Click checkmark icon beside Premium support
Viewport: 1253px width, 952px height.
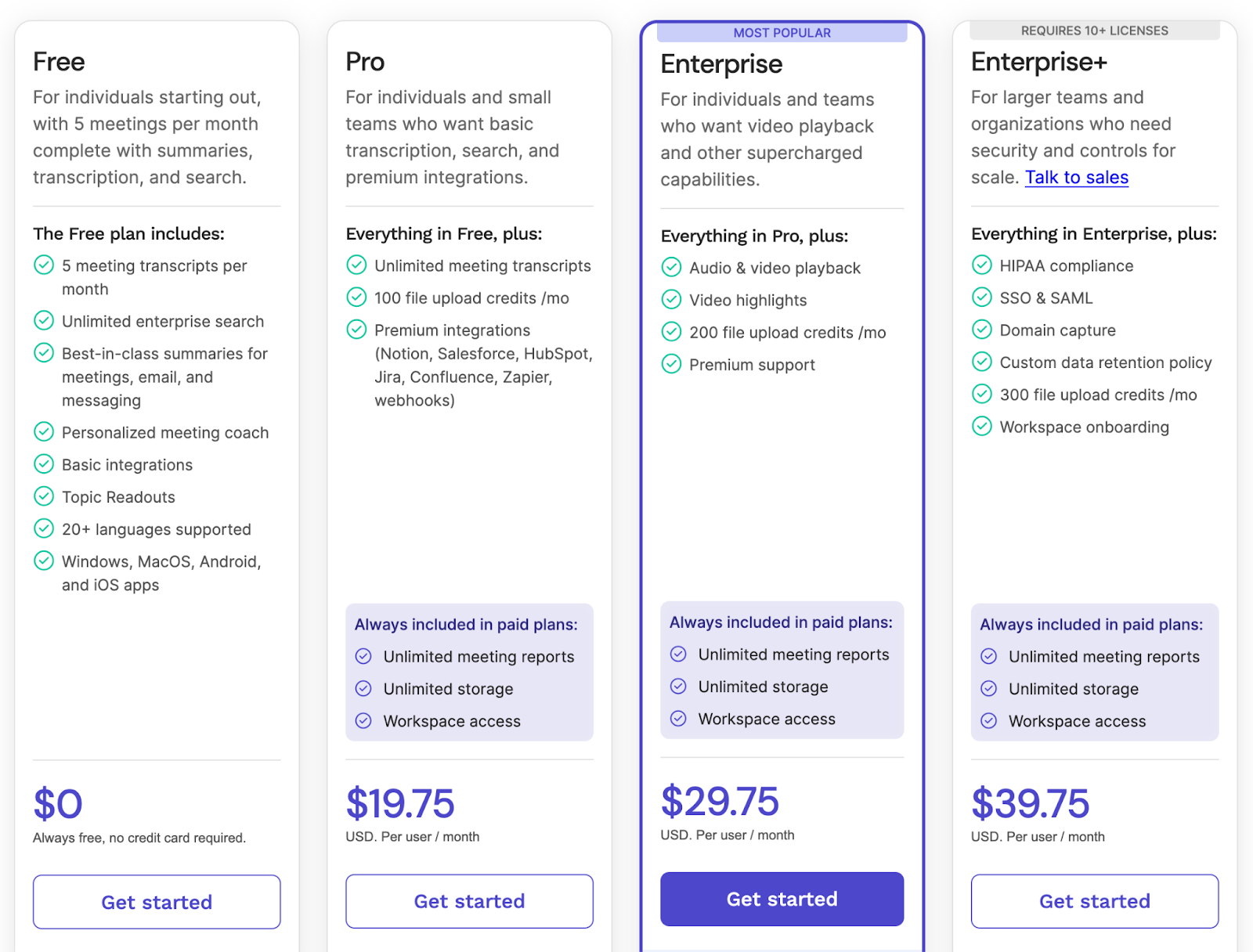pos(671,364)
